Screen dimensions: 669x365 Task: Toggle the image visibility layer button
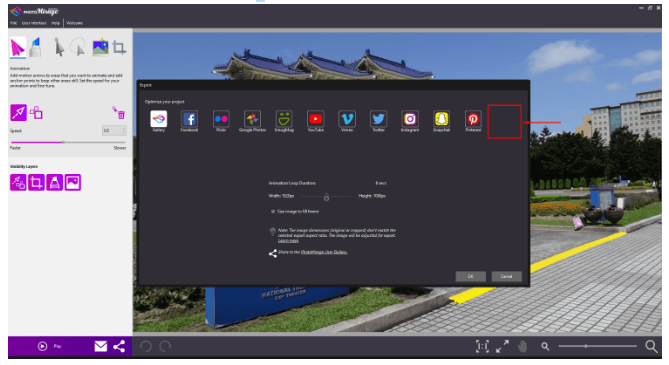[73, 182]
